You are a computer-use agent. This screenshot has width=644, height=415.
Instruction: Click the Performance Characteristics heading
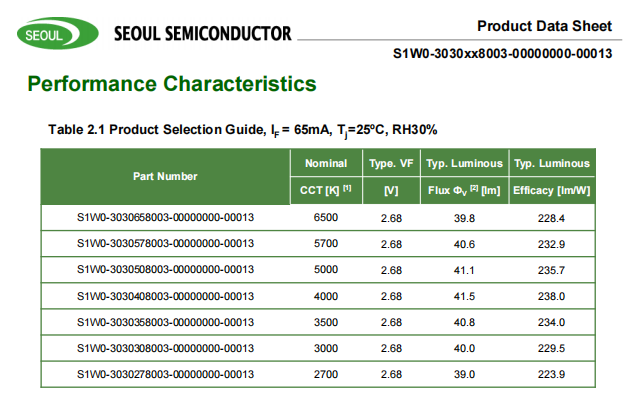[x=172, y=84]
